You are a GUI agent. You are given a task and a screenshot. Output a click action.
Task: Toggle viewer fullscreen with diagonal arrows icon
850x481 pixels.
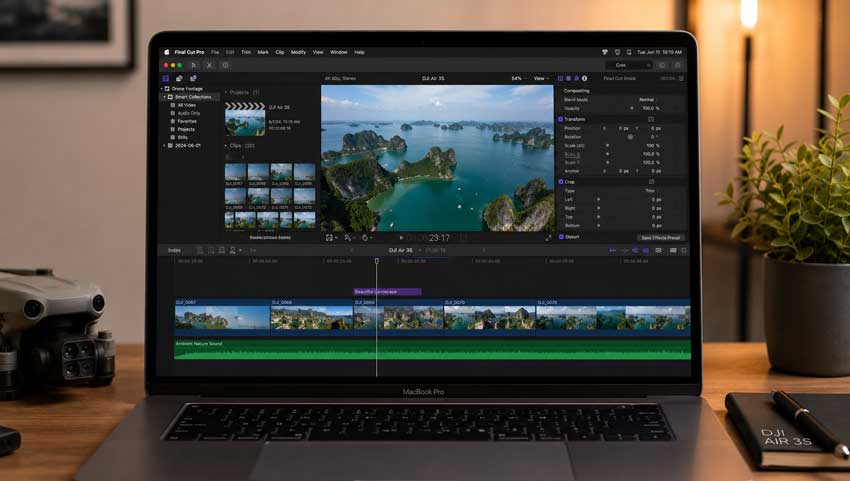pyautogui.click(x=548, y=238)
